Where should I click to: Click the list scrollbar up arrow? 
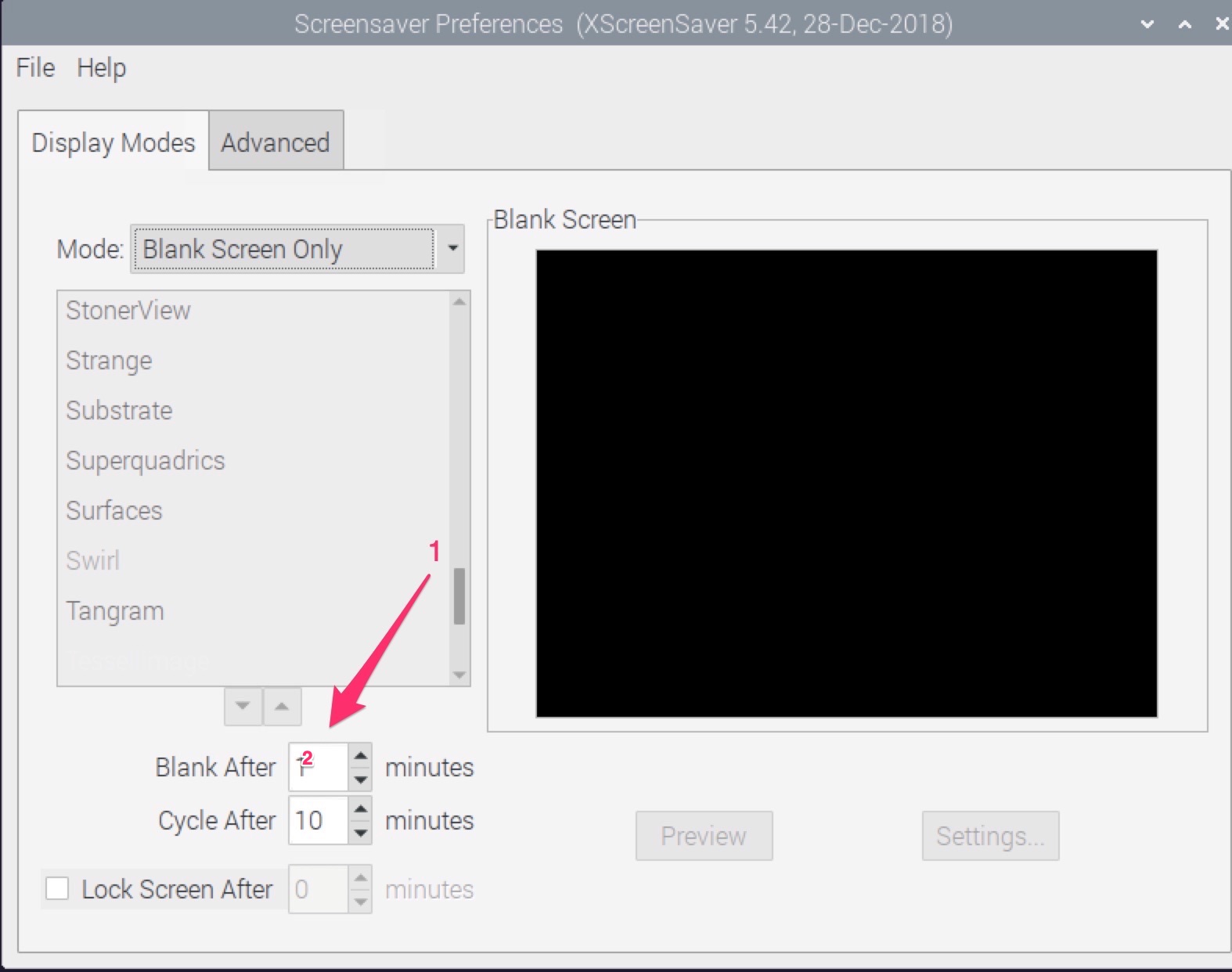459,302
